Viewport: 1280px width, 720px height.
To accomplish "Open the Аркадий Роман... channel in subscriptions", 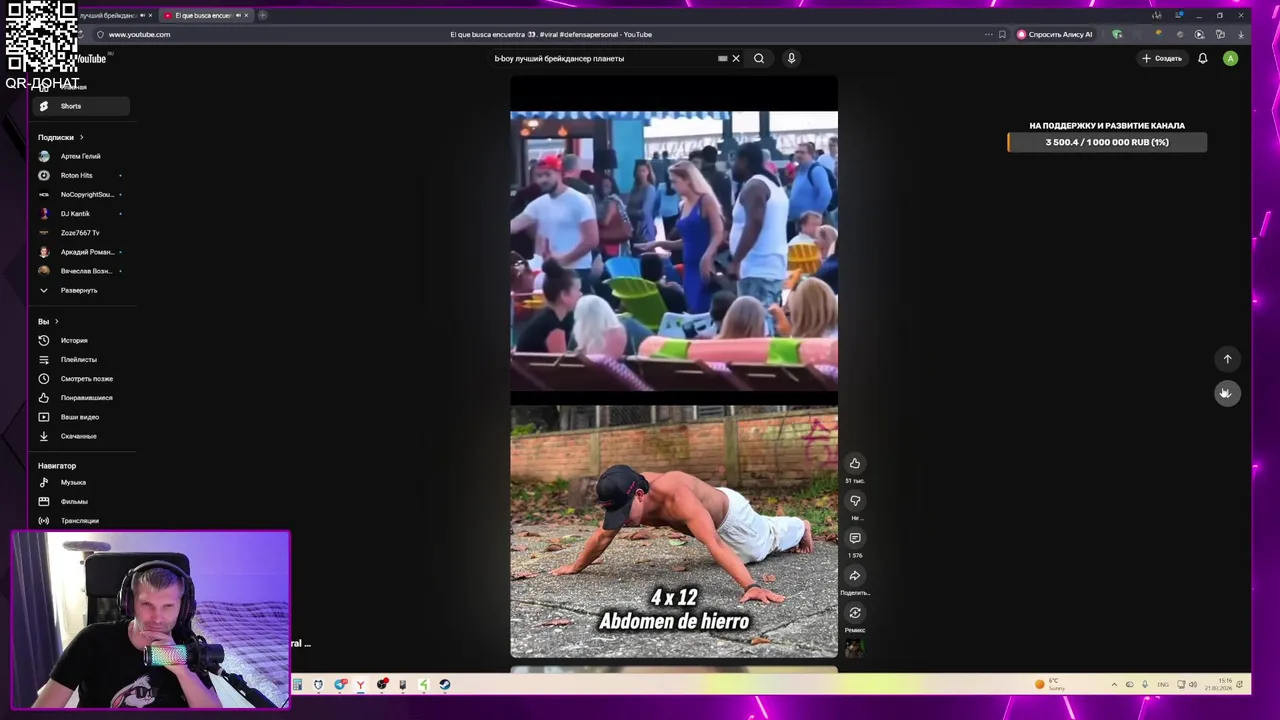I will (82, 252).
